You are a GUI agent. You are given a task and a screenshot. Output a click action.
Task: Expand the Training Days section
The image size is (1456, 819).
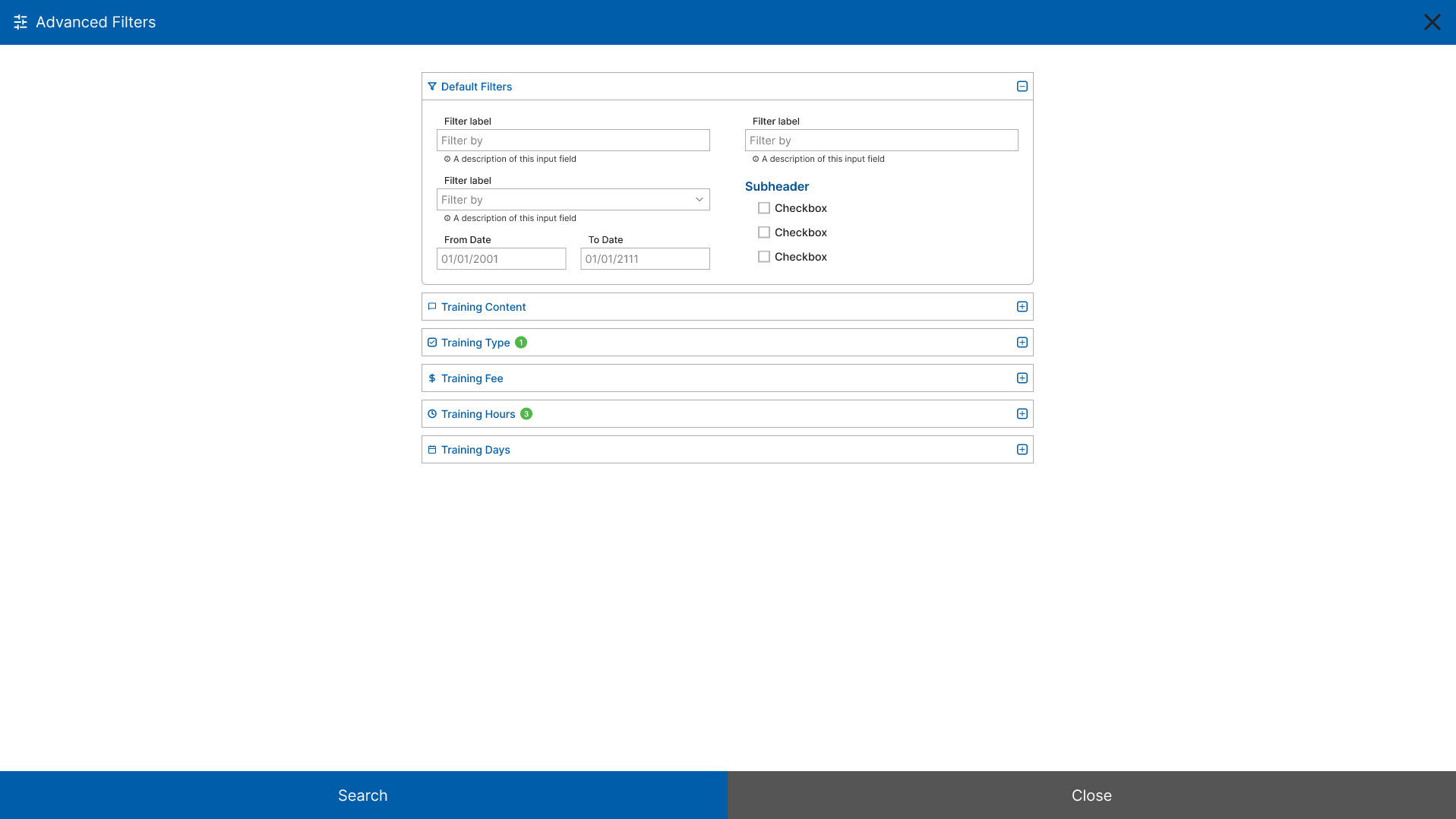pyautogui.click(x=1022, y=449)
